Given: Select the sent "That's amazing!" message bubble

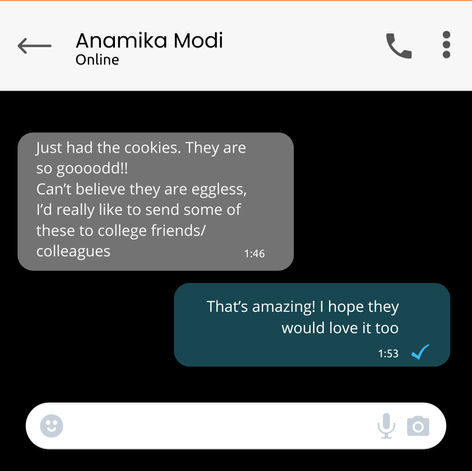Looking at the screenshot, I should (312, 325).
